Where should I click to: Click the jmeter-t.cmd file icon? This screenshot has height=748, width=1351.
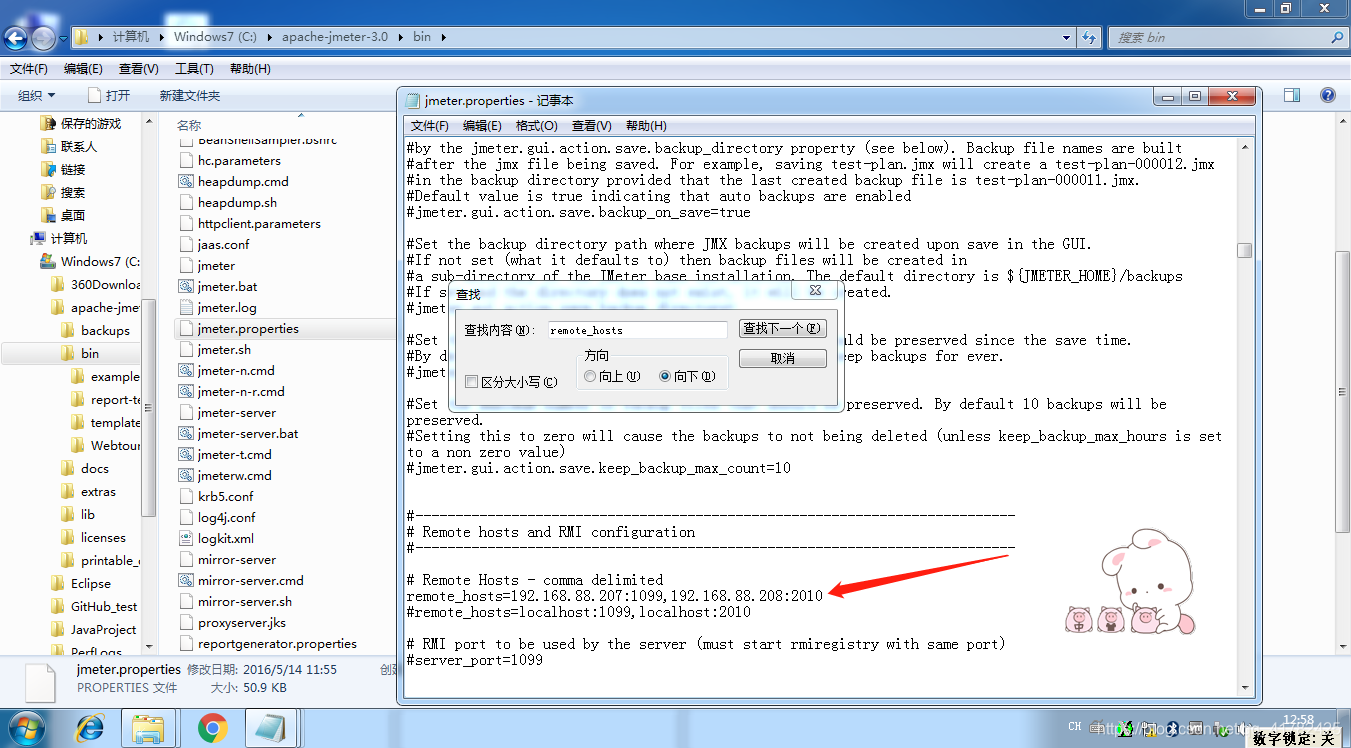[x=186, y=455]
